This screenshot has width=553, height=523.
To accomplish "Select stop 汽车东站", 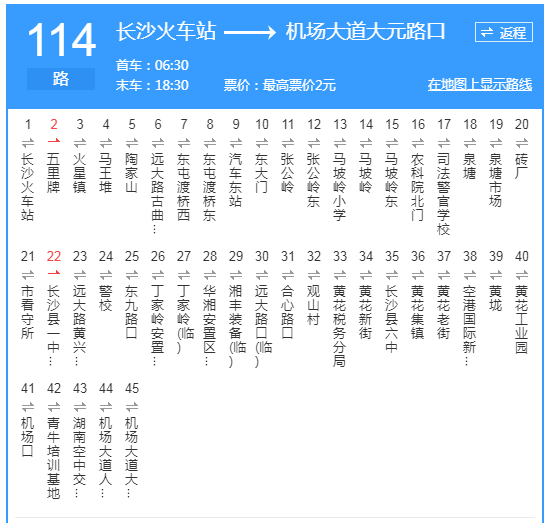I will (x=236, y=180).
